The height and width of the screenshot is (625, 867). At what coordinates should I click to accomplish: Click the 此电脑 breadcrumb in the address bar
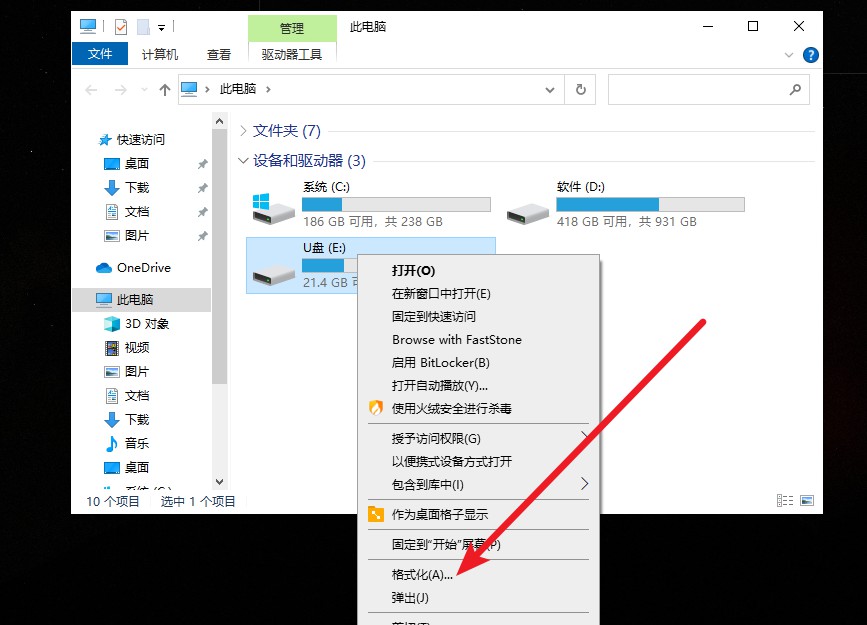click(238, 88)
